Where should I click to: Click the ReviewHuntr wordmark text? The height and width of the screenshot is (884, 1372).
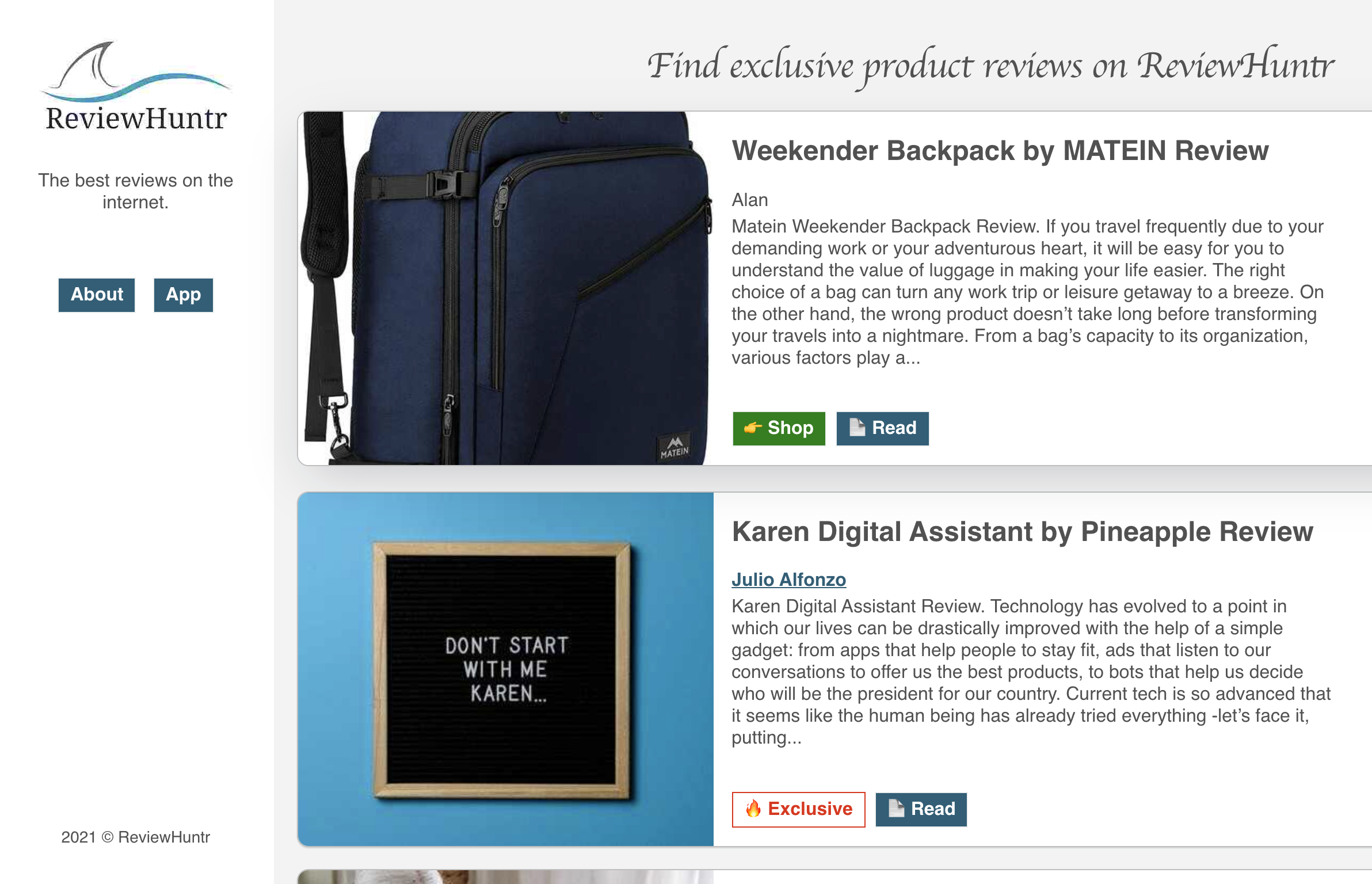click(x=136, y=119)
